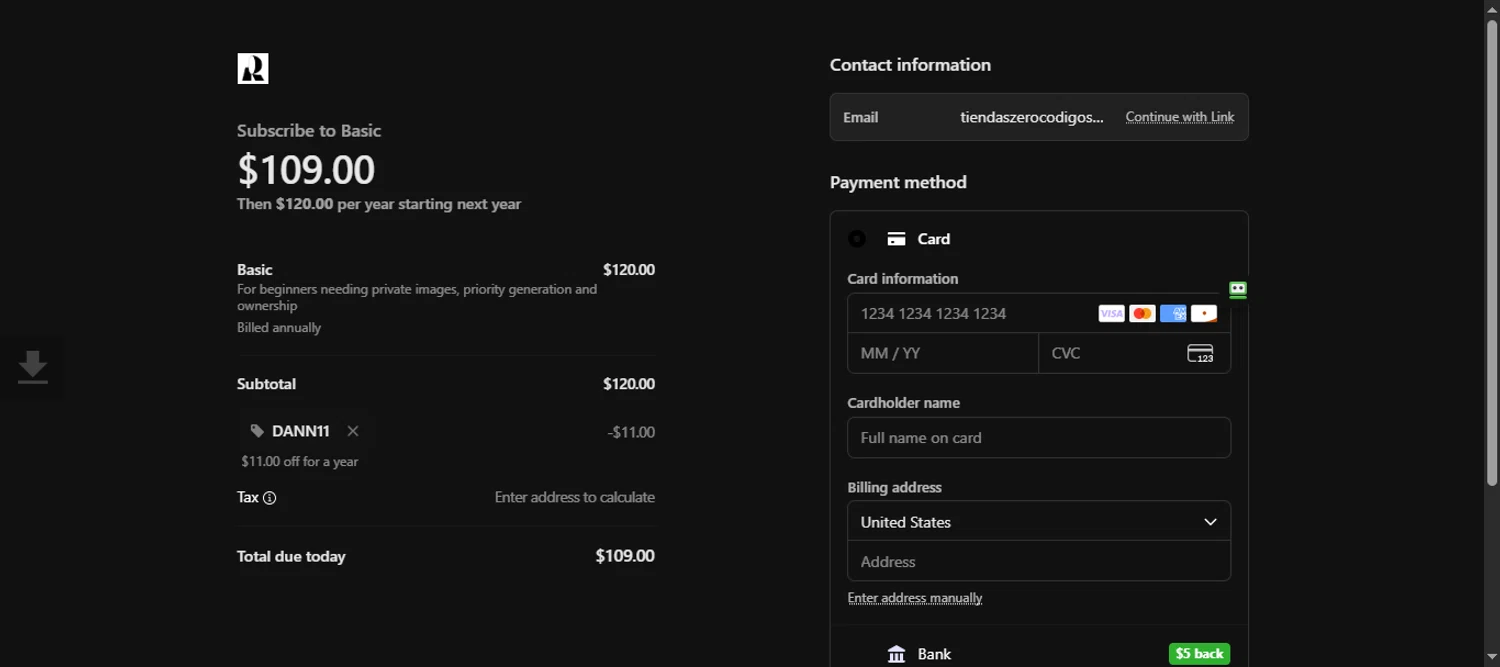The image size is (1500, 667).
Task: Click Enter address to calculate text
Action: [x=575, y=497]
